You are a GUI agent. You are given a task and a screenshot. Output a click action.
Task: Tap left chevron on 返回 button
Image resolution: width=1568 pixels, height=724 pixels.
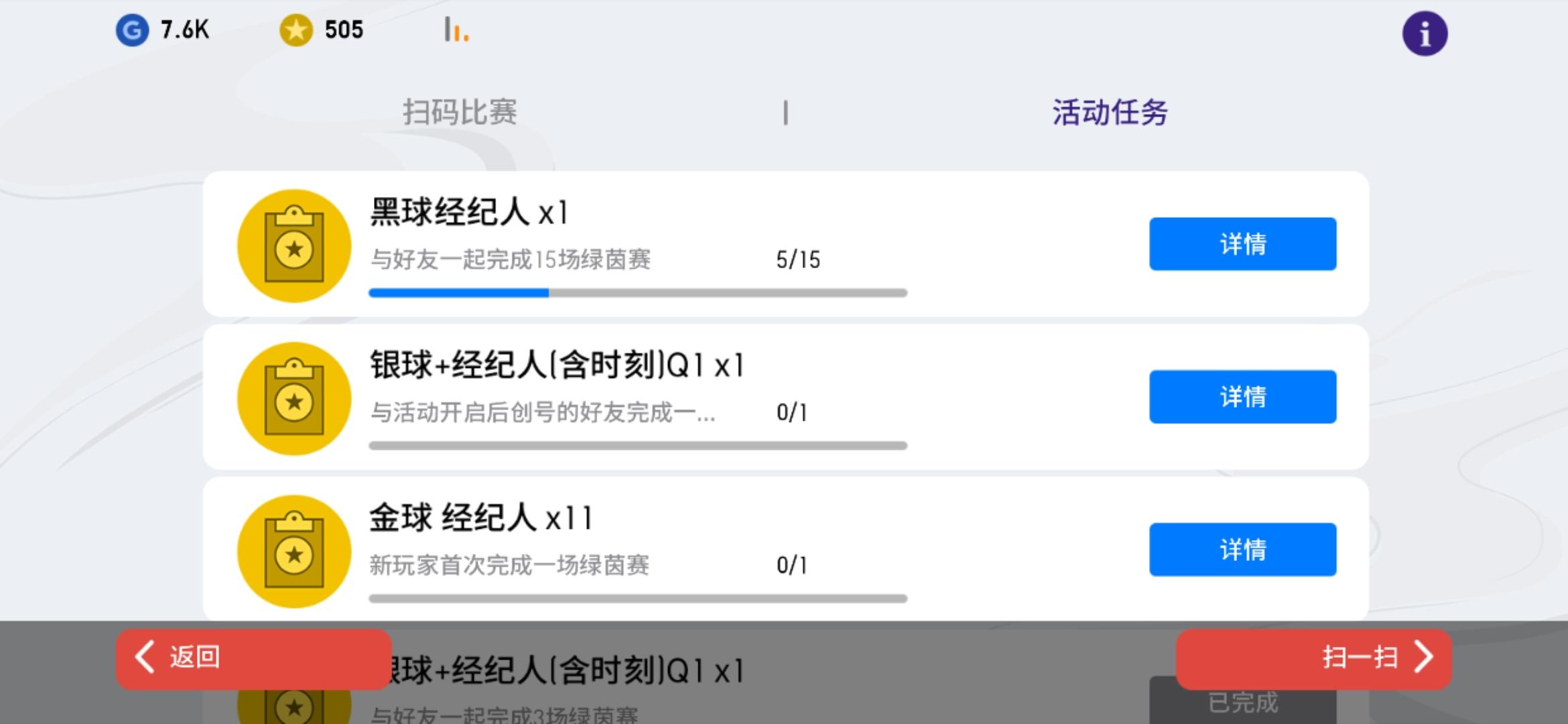click(x=145, y=656)
